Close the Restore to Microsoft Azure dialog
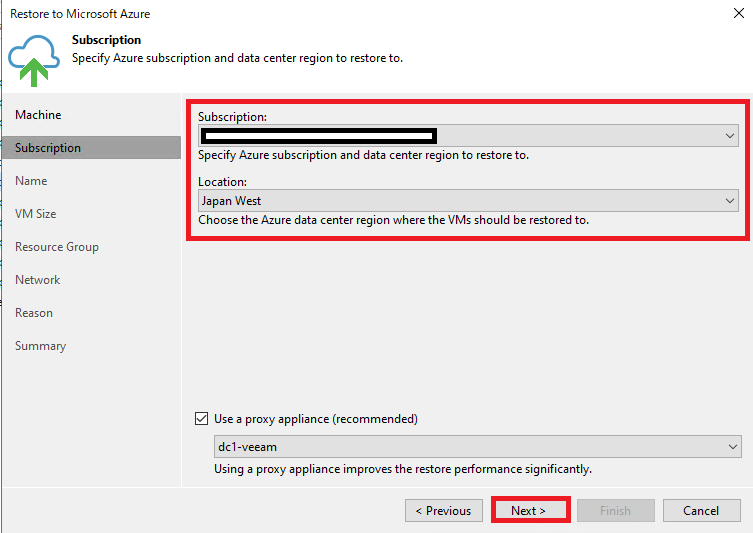Screen dimensions: 753x533 coord(739,13)
